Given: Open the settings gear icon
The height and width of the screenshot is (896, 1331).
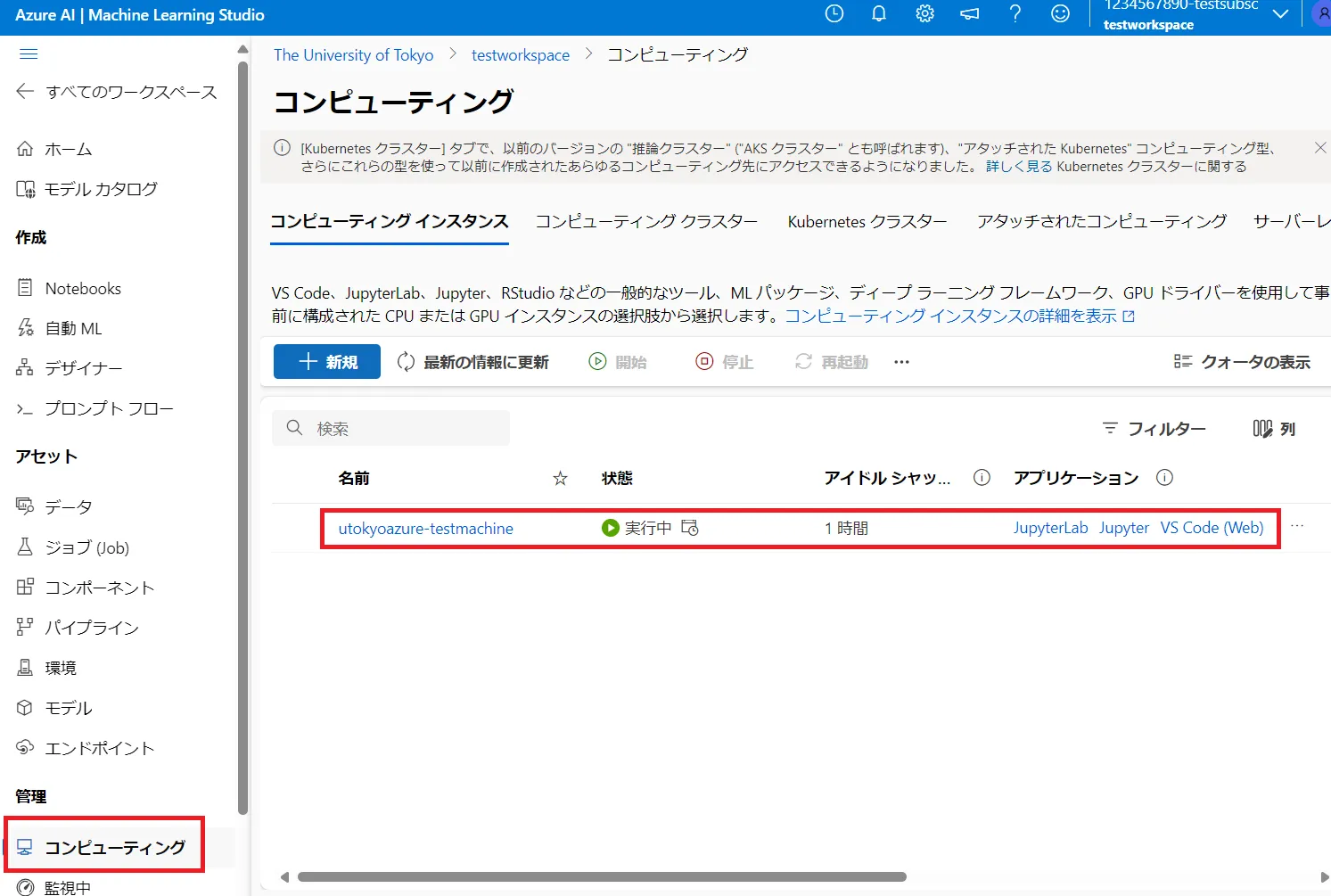Looking at the screenshot, I should [x=924, y=13].
